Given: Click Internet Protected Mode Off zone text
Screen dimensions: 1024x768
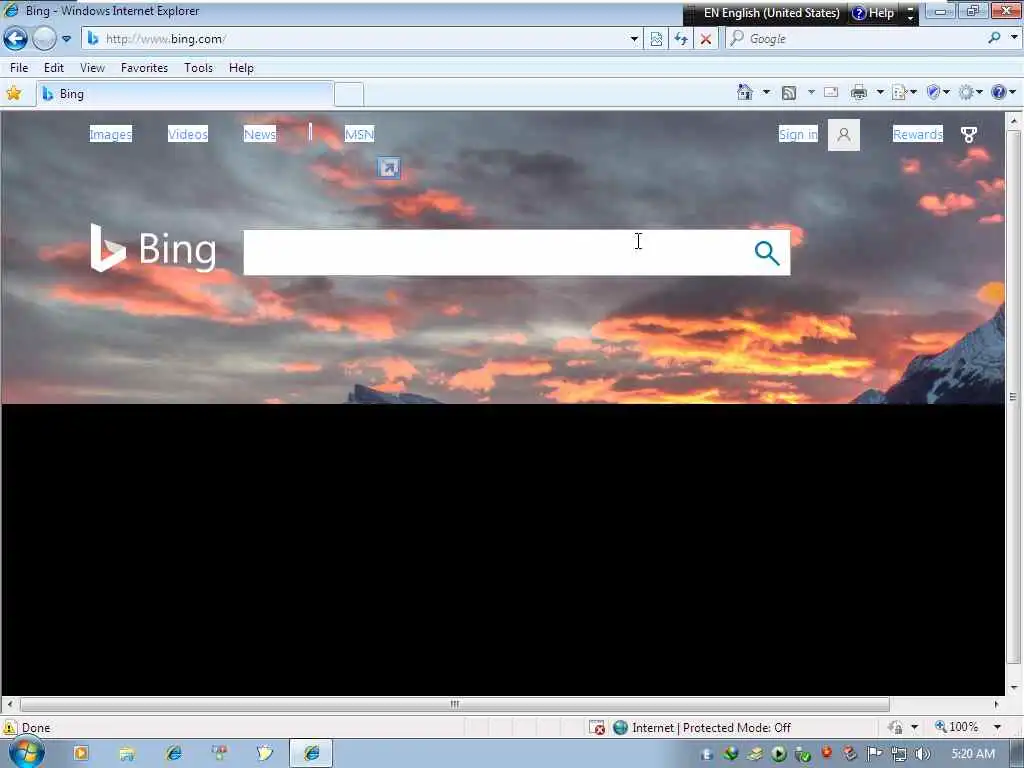Looking at the screenshot, I should tap(711, 728).
